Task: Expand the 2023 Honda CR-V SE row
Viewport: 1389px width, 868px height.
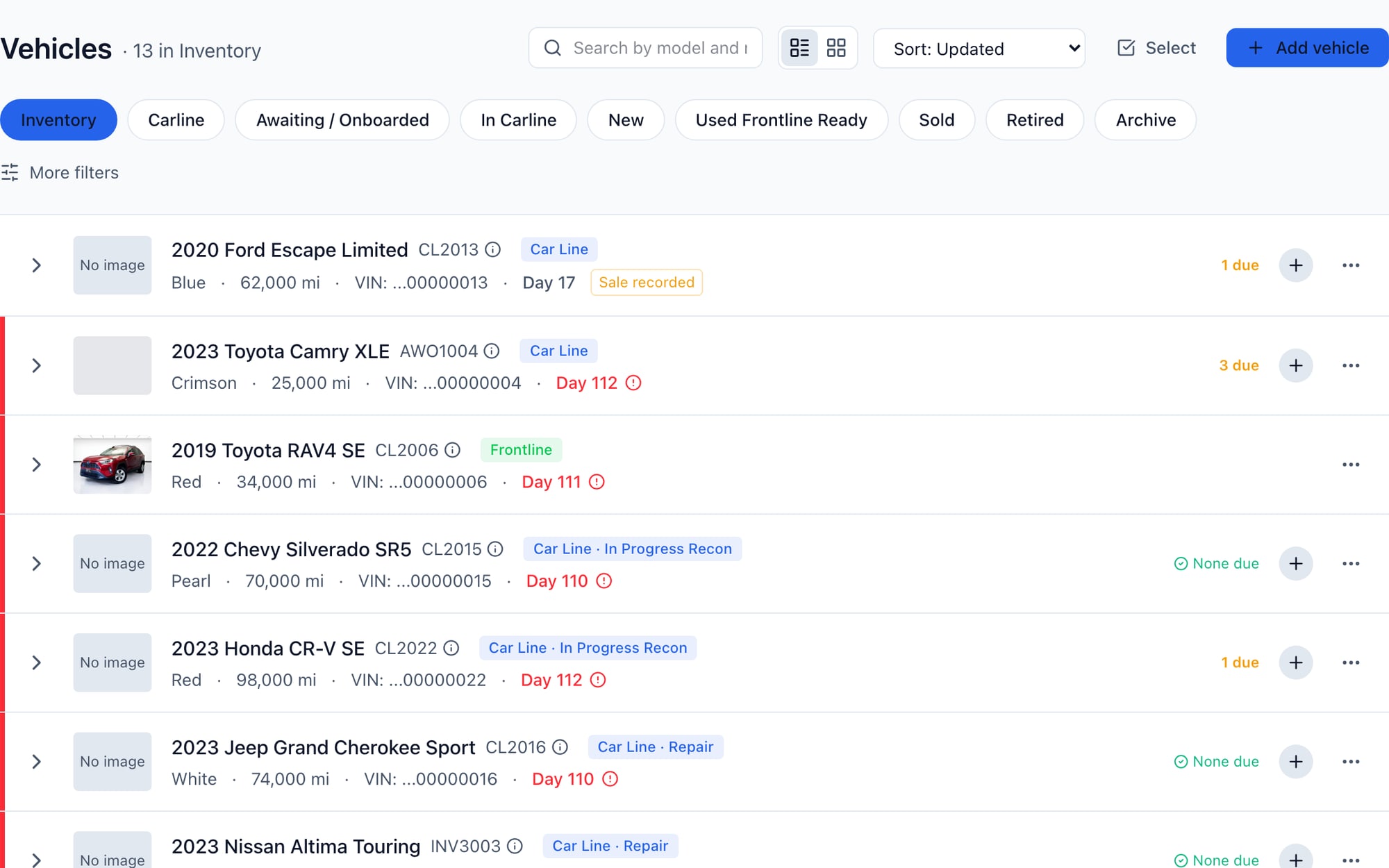Action: pos(37,662)
